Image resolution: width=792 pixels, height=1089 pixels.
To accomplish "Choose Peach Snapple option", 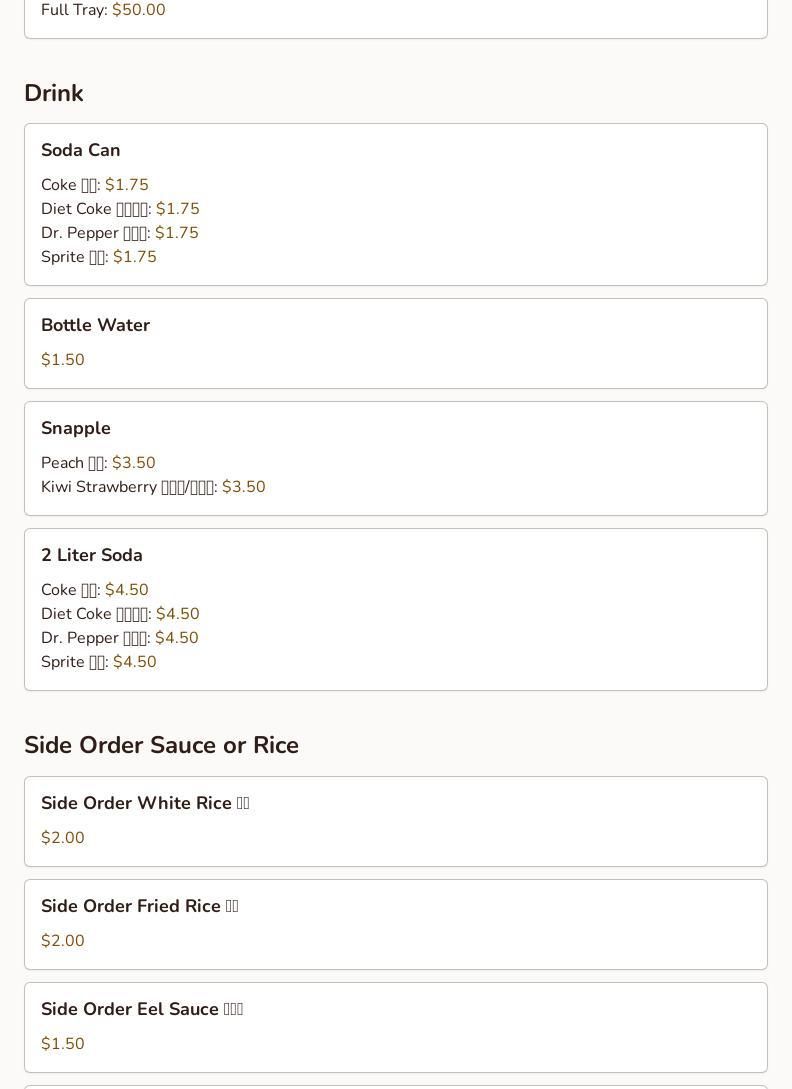I will click(98, 463).
